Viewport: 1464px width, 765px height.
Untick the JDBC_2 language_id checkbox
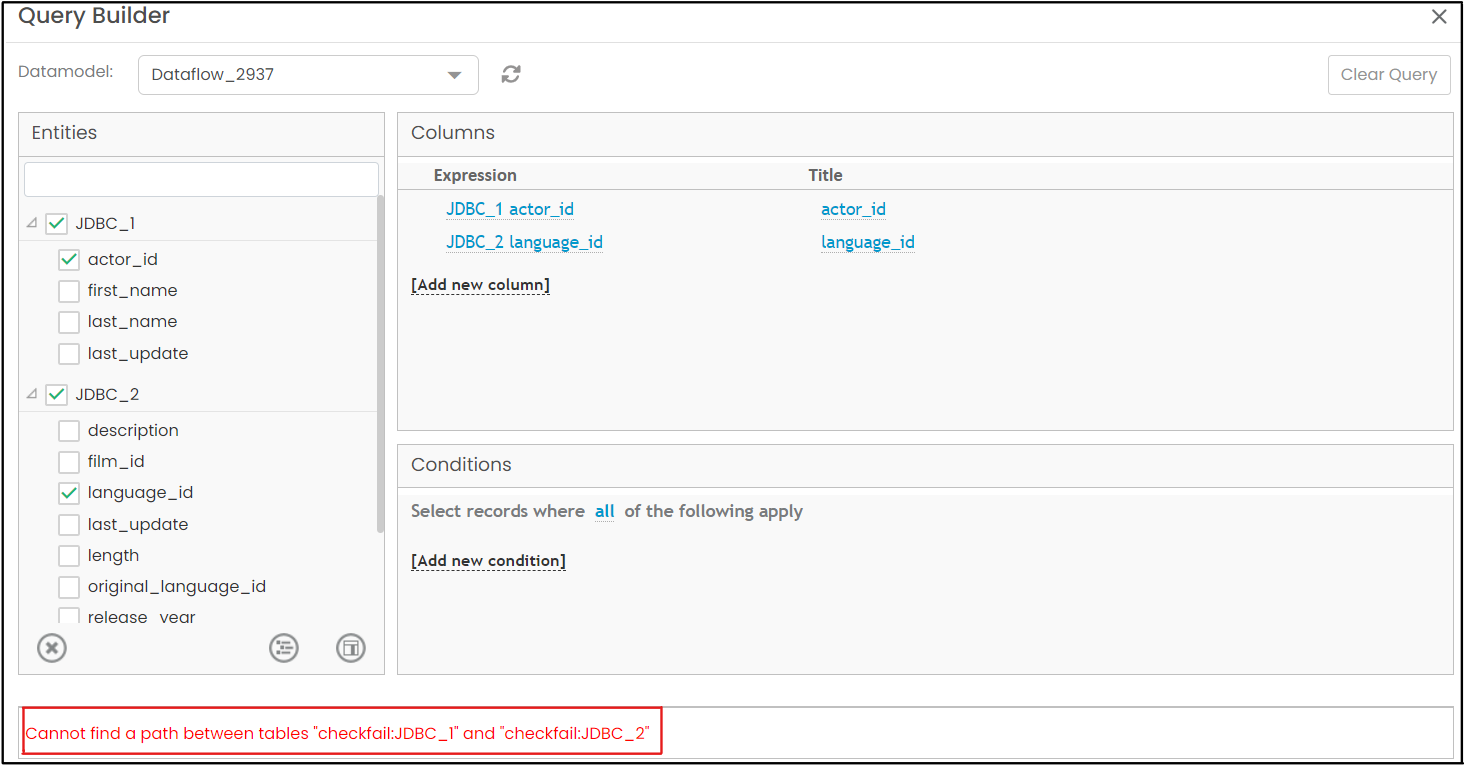(69, 493)
